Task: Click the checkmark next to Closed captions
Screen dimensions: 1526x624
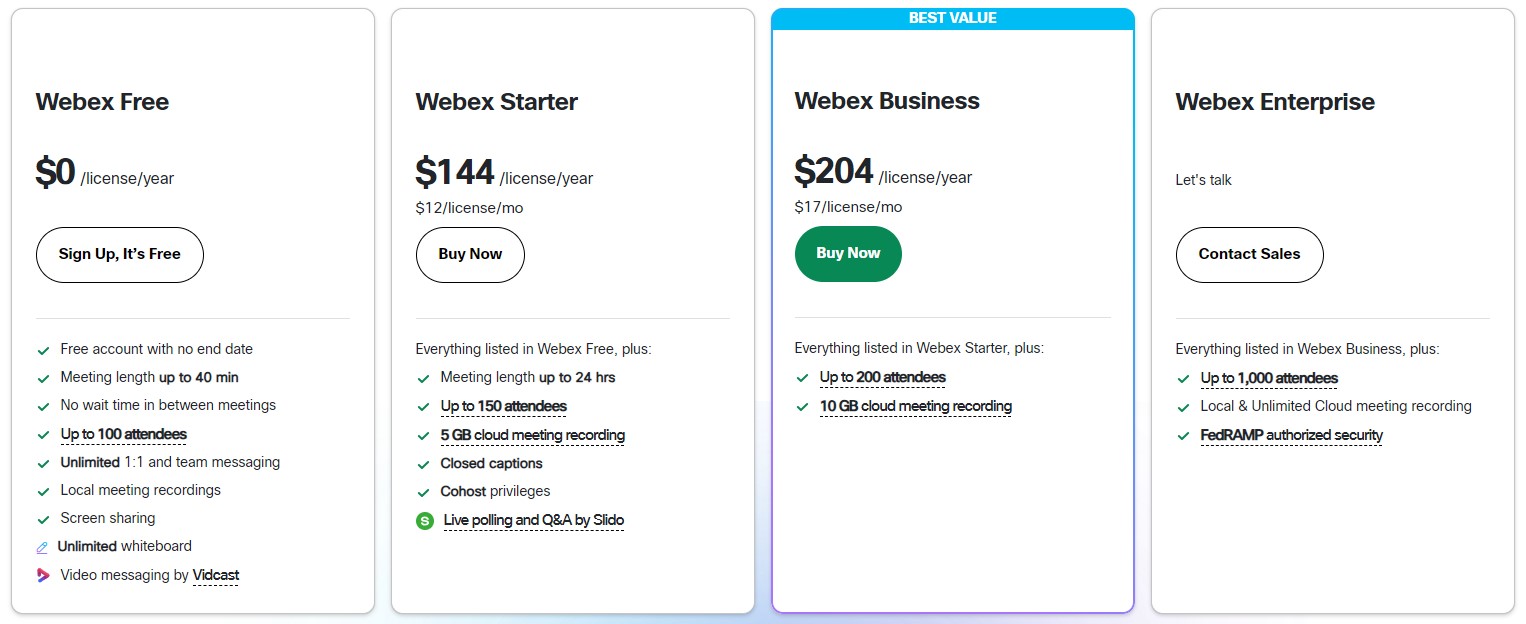Action: 423,464
